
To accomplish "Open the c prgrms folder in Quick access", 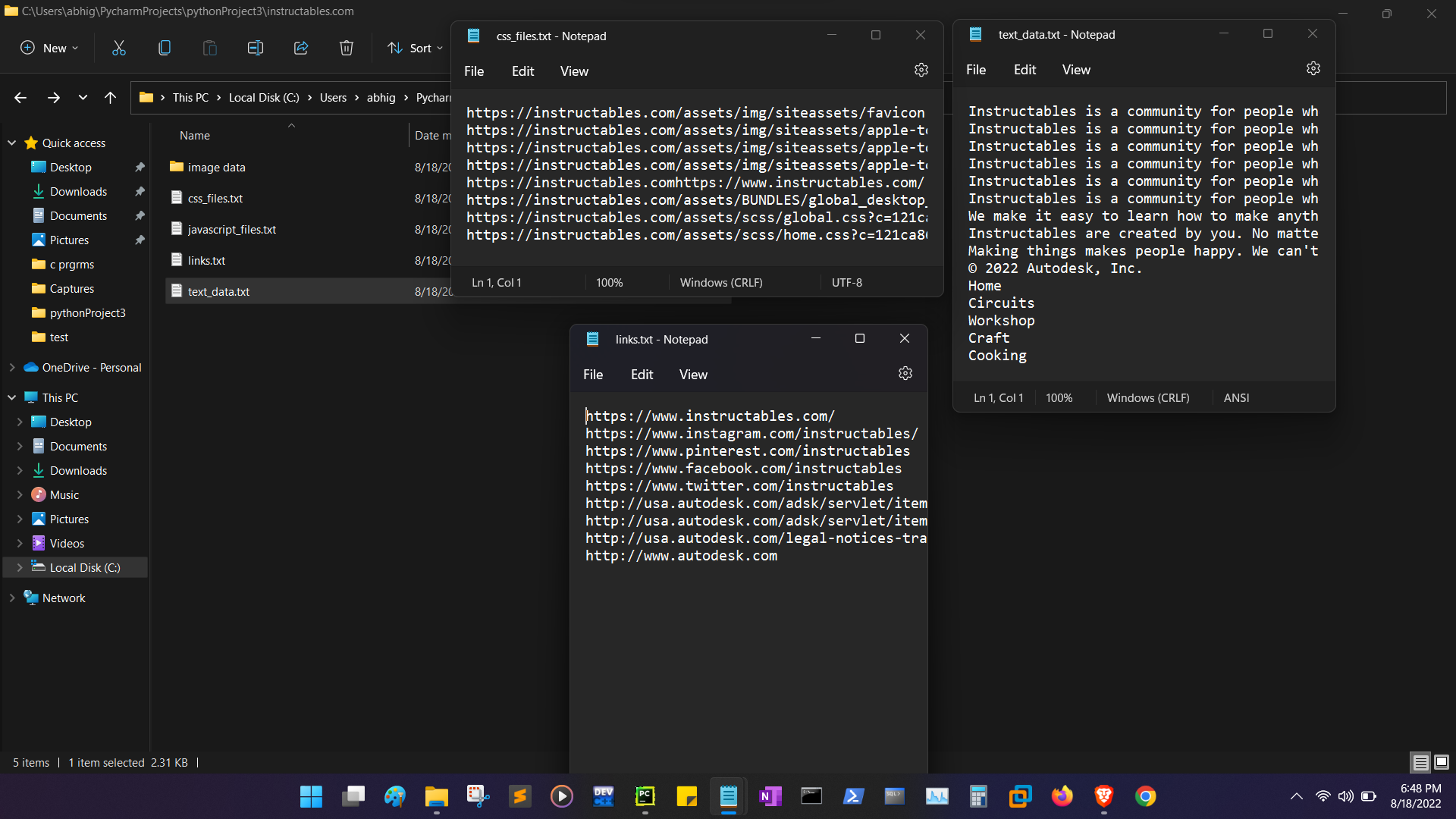I will coord(72,264).
